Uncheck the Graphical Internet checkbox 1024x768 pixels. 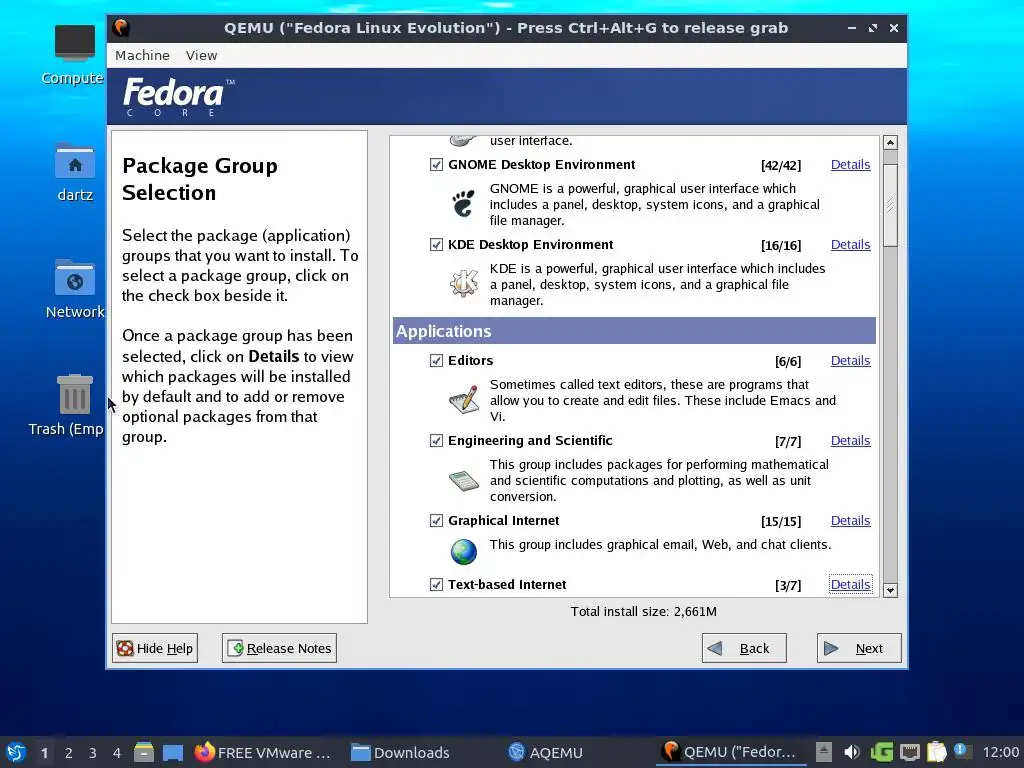tap(436, 520)
